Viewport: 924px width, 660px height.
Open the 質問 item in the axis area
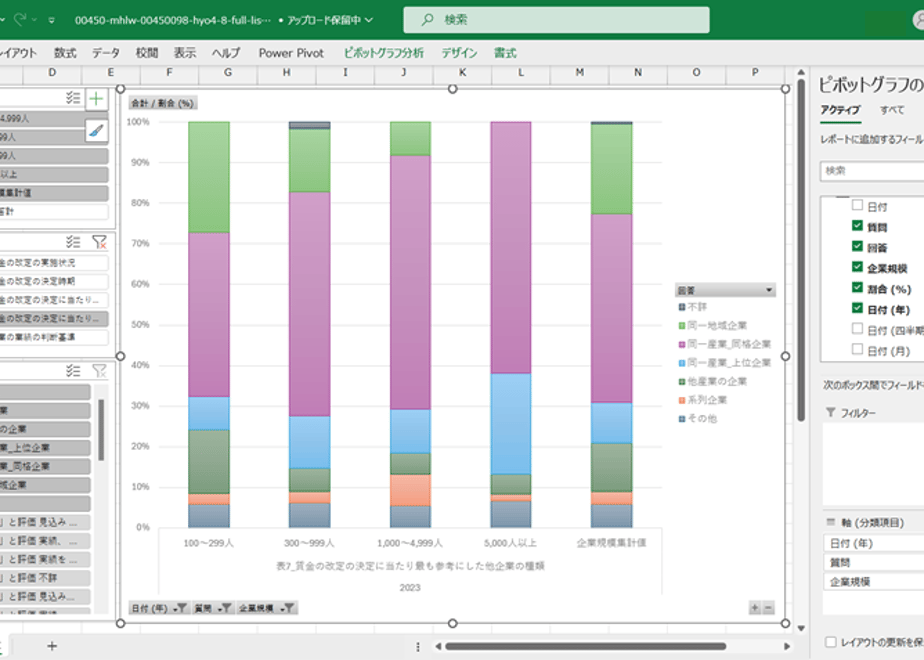[873, 563]
